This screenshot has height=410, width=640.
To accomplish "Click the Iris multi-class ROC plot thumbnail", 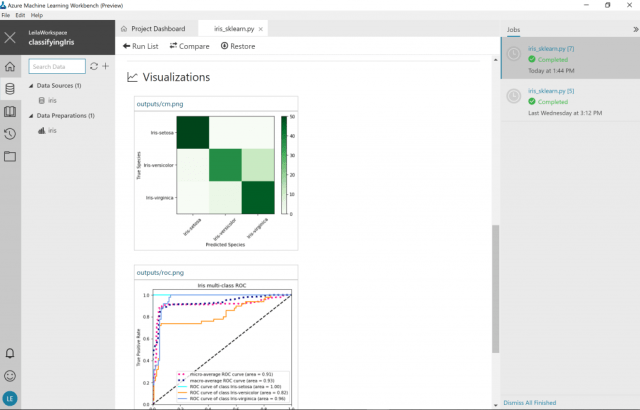I will coord(216,345).
